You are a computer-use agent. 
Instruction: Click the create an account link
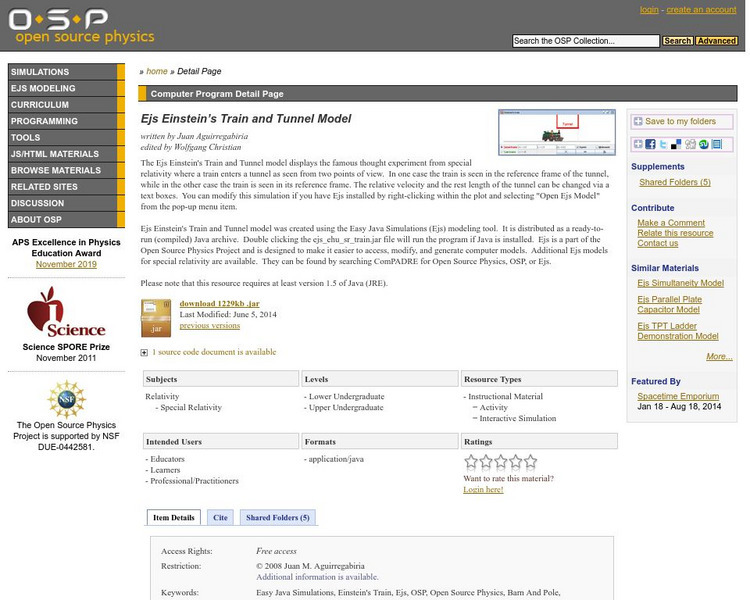701,10
